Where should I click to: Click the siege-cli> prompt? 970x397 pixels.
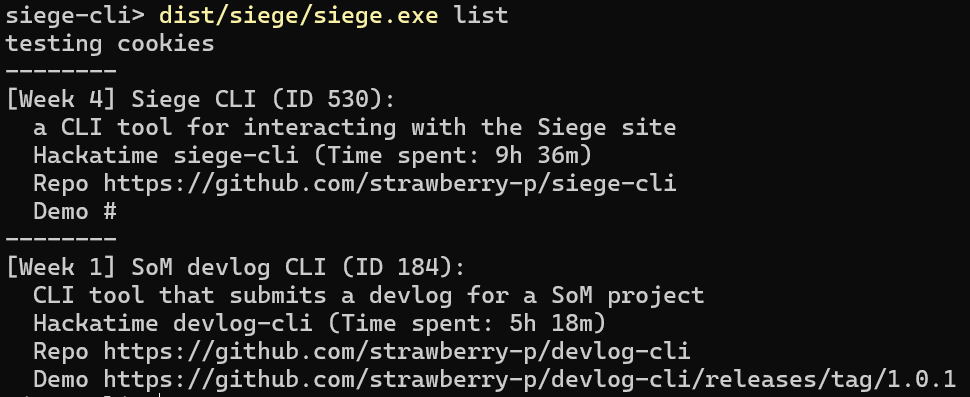[x=75, y=15]
